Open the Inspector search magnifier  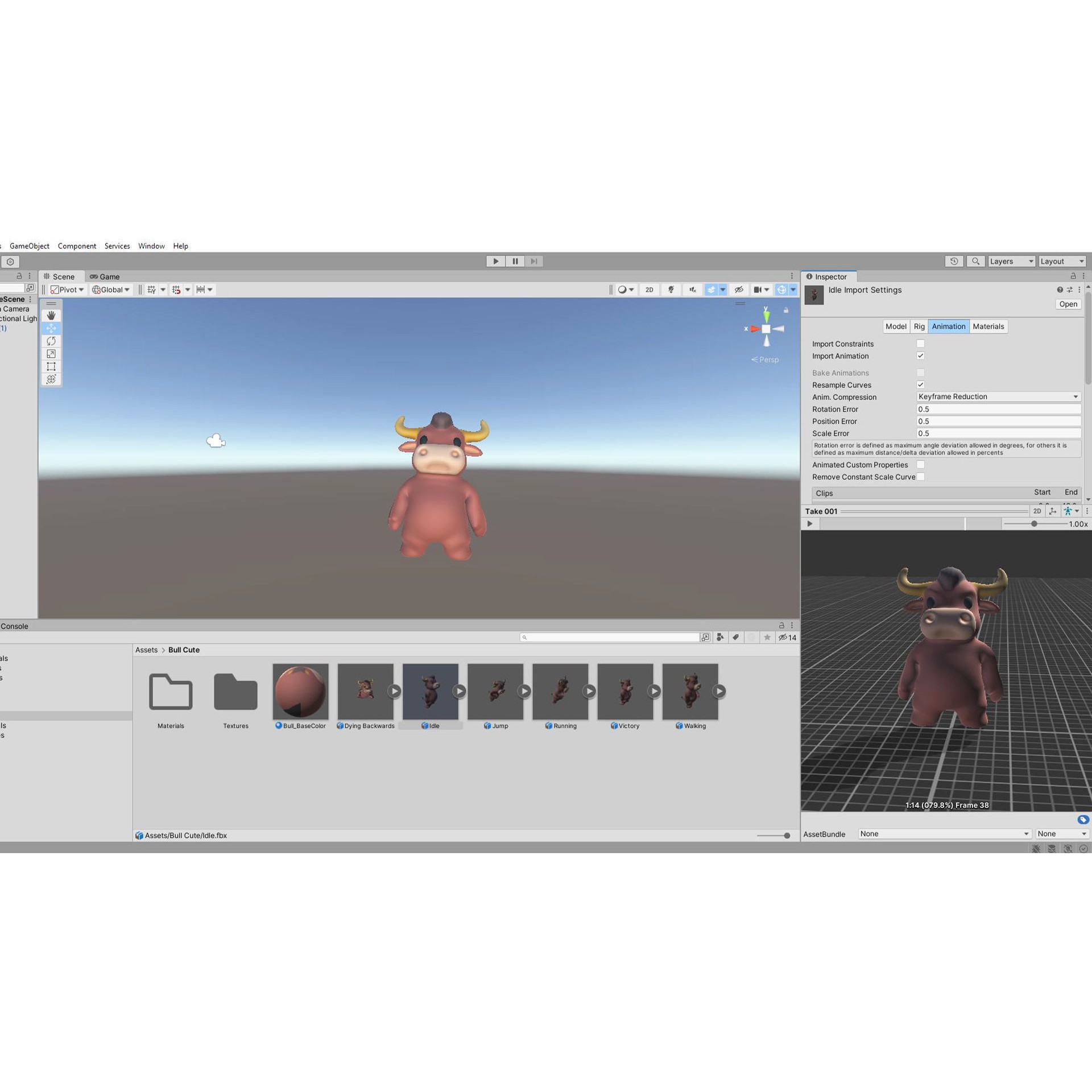coord(975,261)
